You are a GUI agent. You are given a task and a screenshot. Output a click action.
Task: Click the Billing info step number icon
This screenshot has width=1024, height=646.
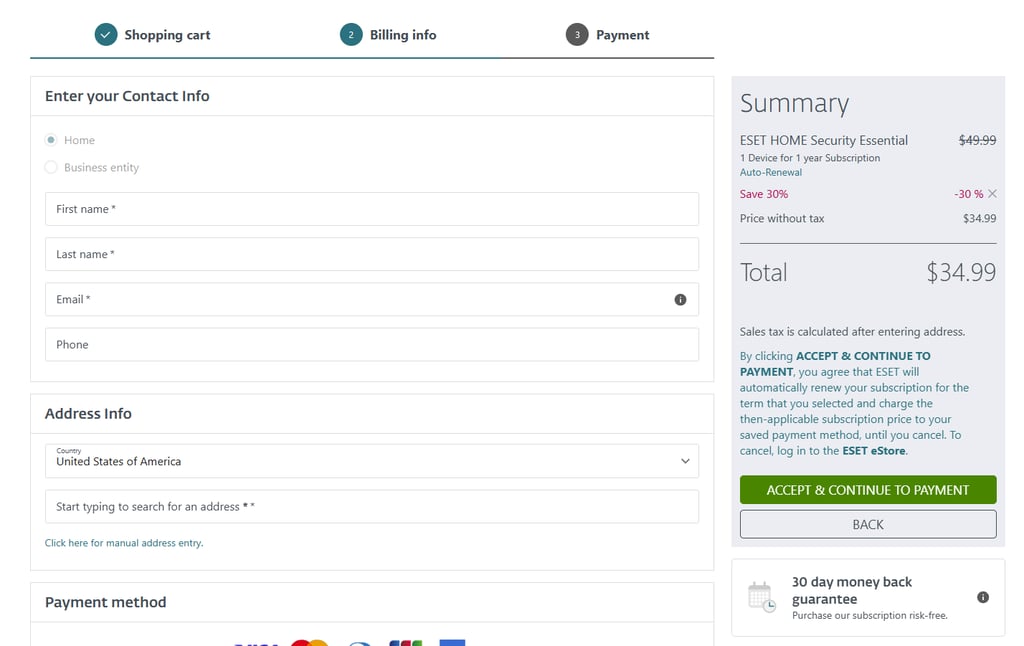tap(351, 35)
